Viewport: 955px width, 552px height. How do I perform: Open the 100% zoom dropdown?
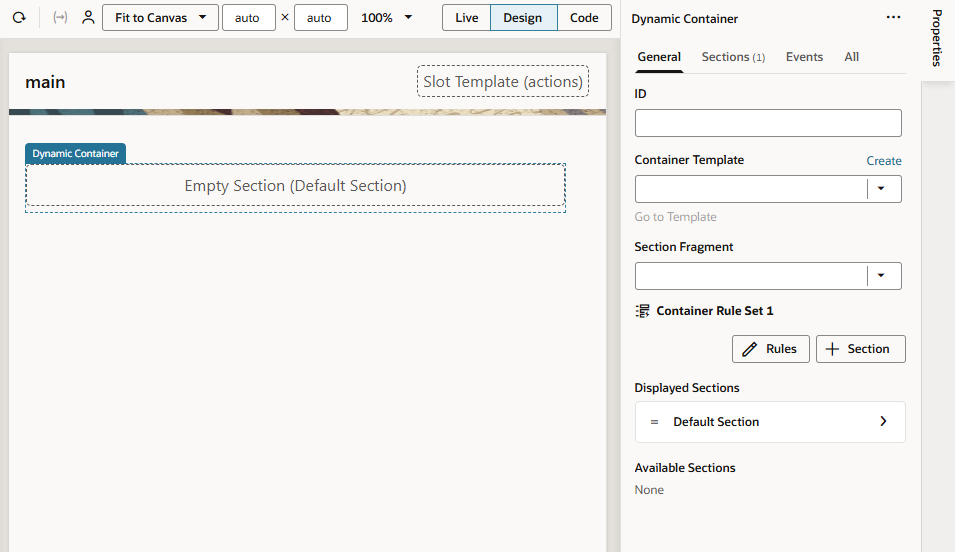(386, 18)
